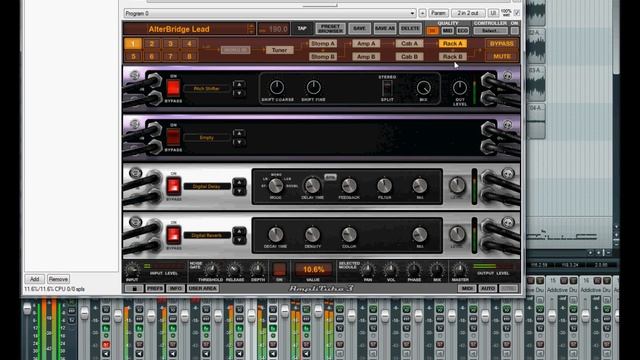The width and height of the screenshot is (640, 360).
Task: Click the 2 in 2 out button
Action: click(468, 13)
